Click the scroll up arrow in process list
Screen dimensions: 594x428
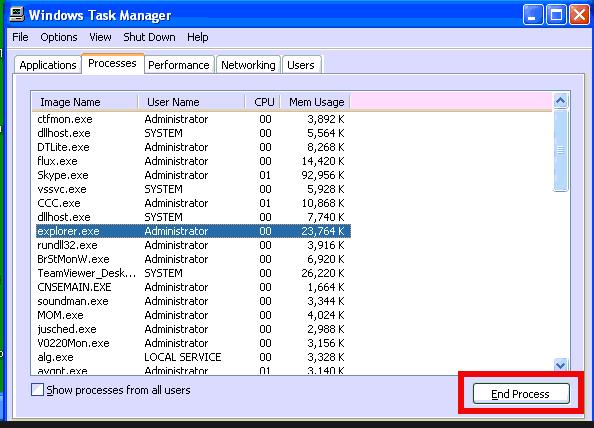coord(560,101)
